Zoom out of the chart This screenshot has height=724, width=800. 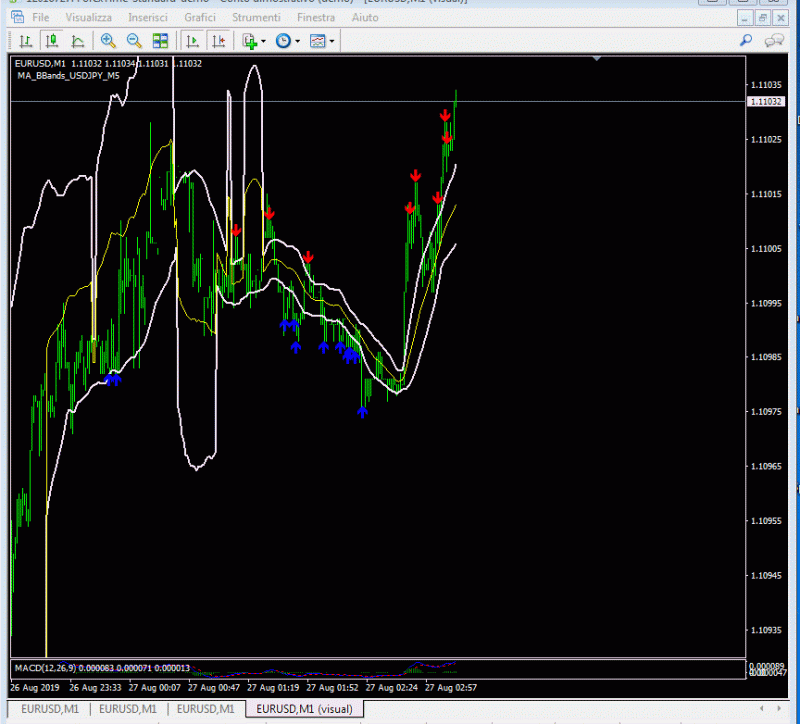pyautogui.click(x=134, y=41)
